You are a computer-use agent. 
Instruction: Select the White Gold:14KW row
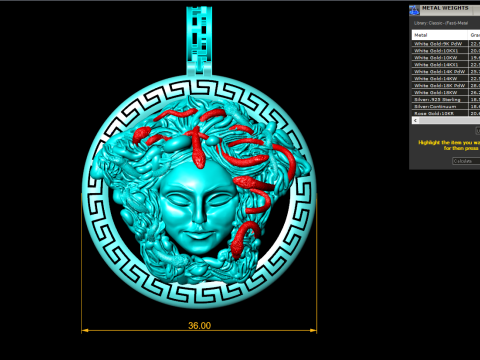point(446,79)
